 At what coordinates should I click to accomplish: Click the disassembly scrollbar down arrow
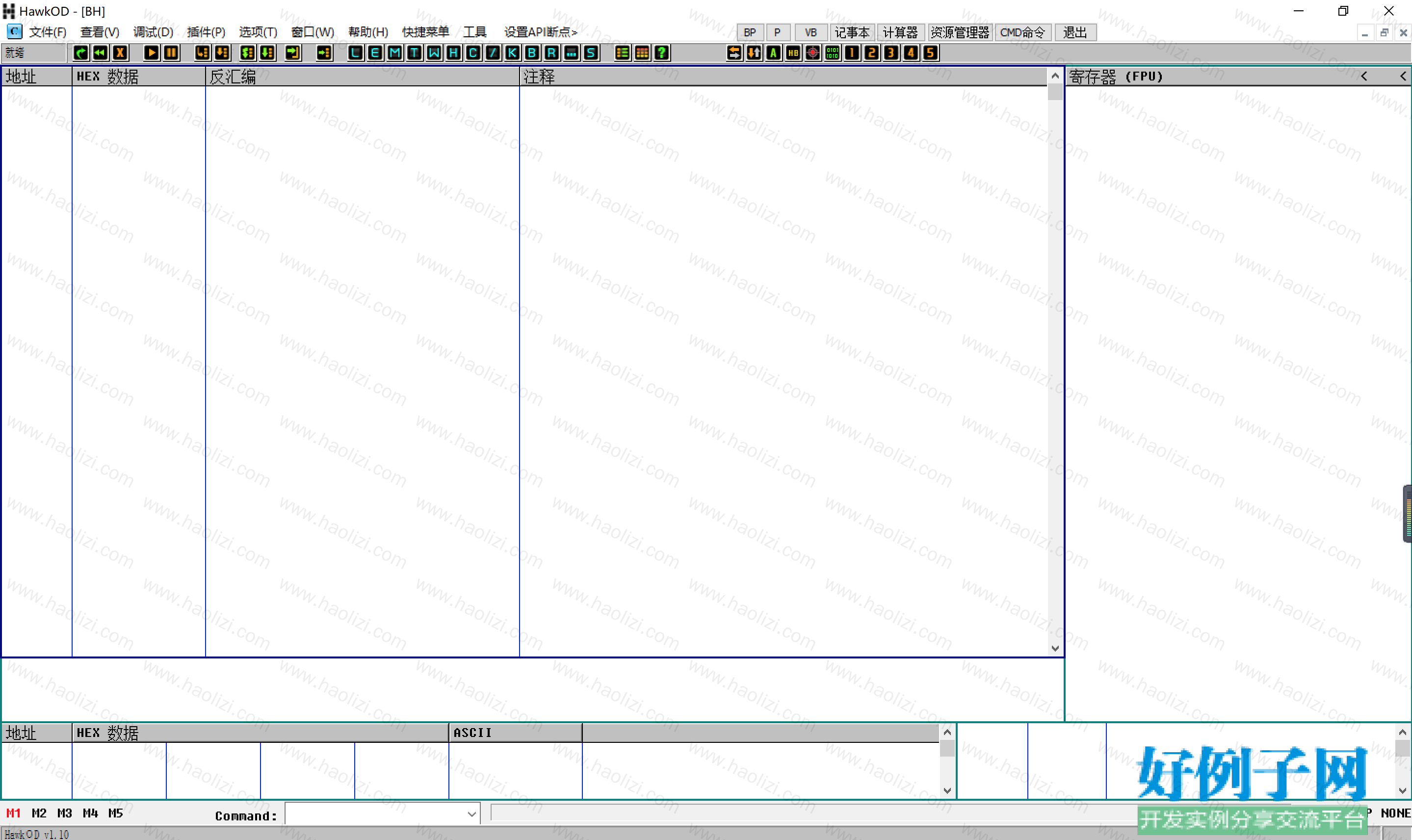click(1055, 649)
